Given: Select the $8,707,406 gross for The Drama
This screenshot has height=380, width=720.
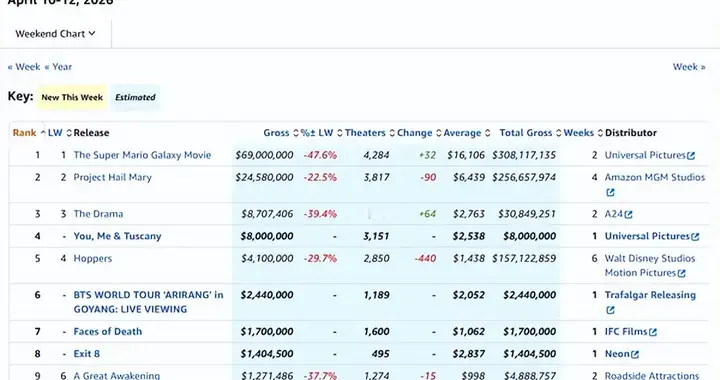Looking at the screenshot, I should (x=267, y=214).
